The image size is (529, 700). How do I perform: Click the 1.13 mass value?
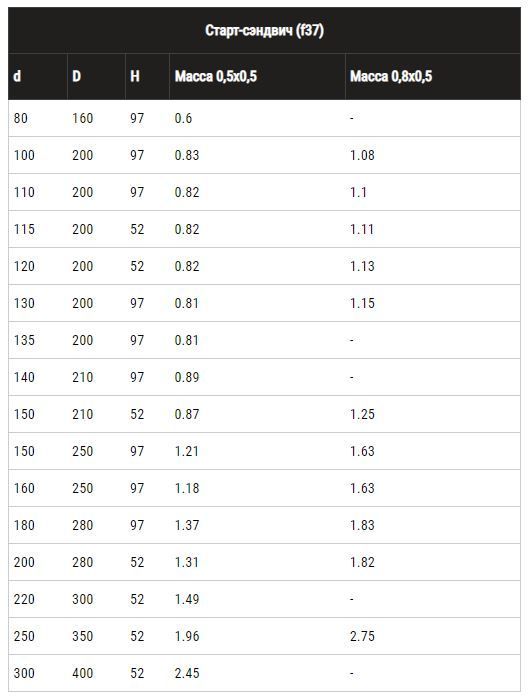tap(362, 267)
